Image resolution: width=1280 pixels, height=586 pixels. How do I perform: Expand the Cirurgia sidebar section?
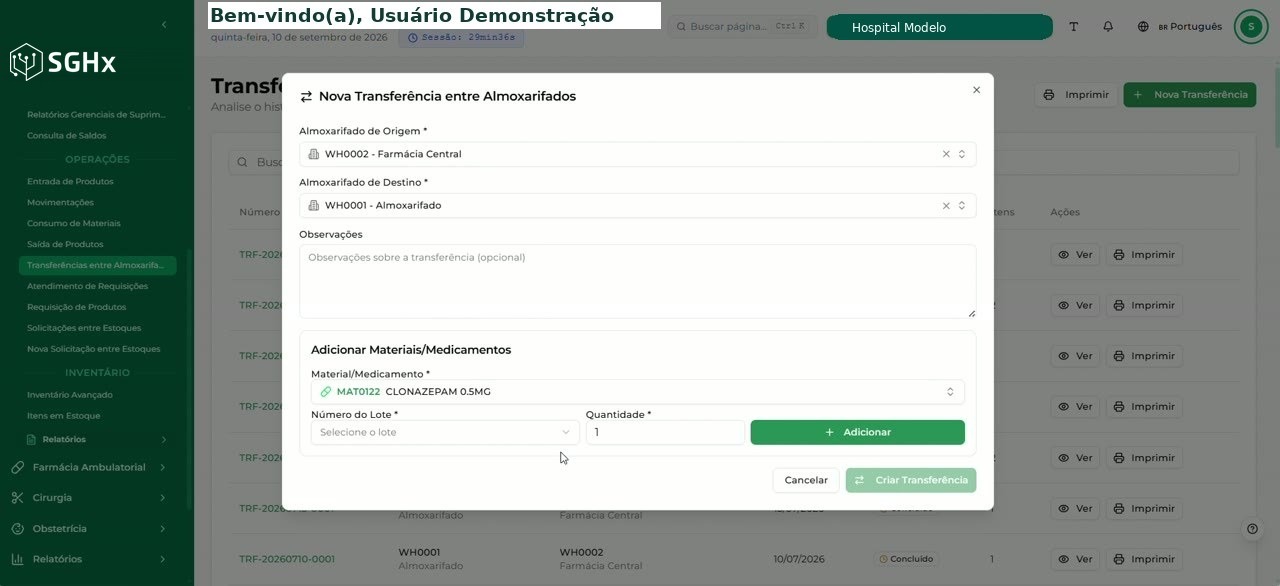(89, 498)
